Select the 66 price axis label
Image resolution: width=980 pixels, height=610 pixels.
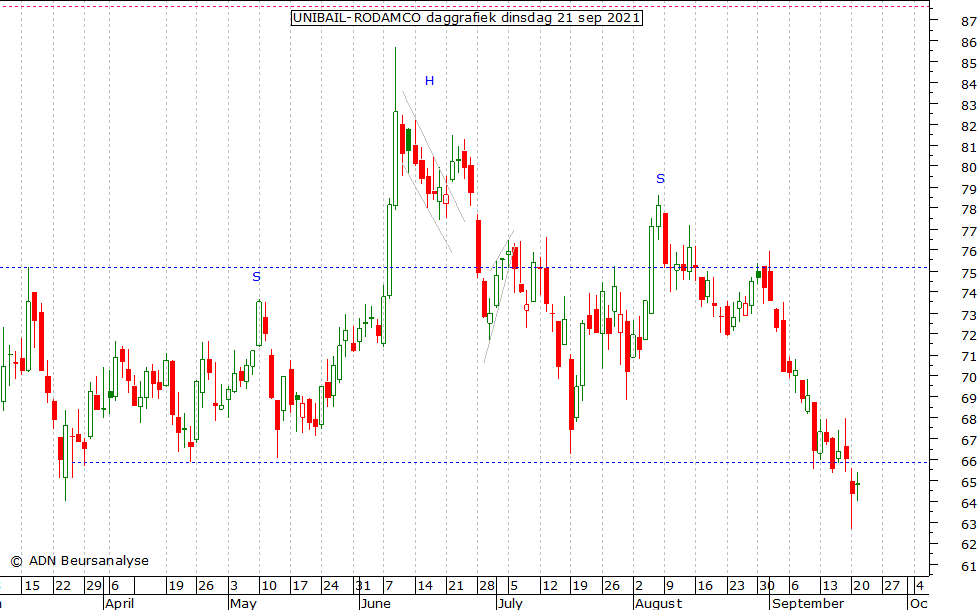pos(969,461)
